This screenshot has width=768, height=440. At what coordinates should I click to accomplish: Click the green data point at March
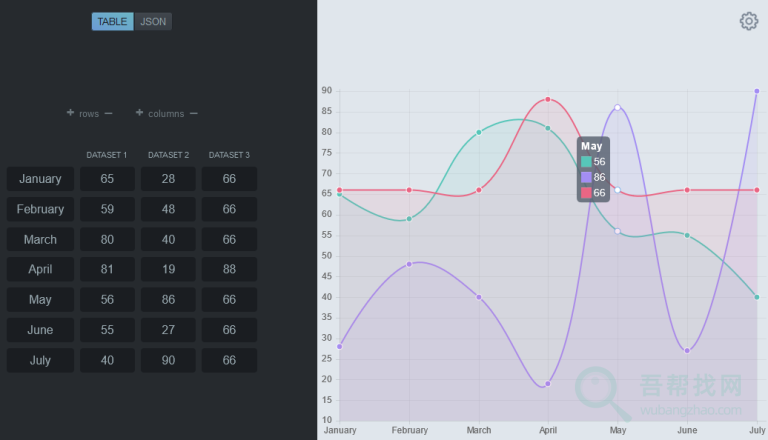pos(479,132)
